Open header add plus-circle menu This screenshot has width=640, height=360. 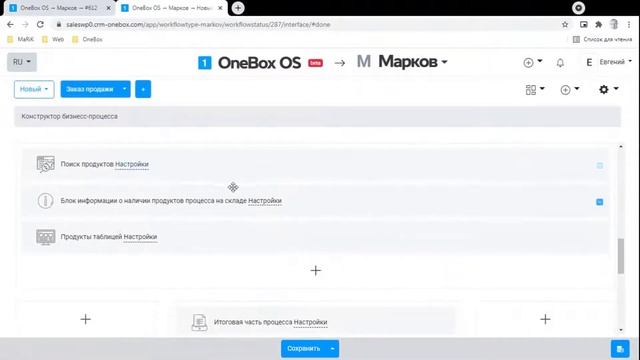533,62
